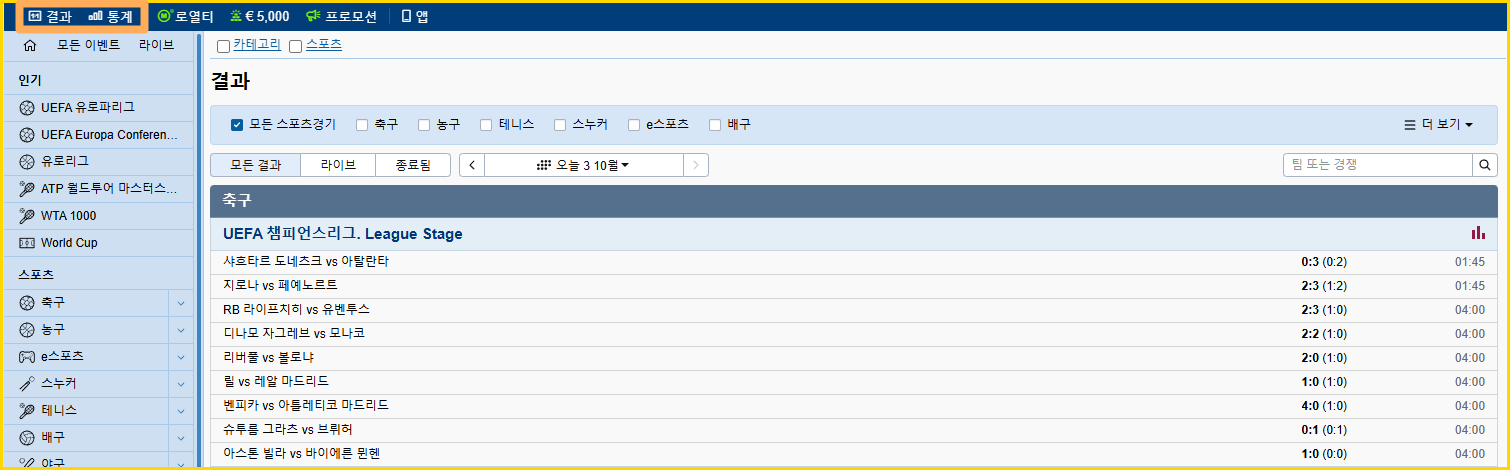1510x470 pixels.
Task: Click gamepad icon beside e스포츠
Action: click(27, 356)
